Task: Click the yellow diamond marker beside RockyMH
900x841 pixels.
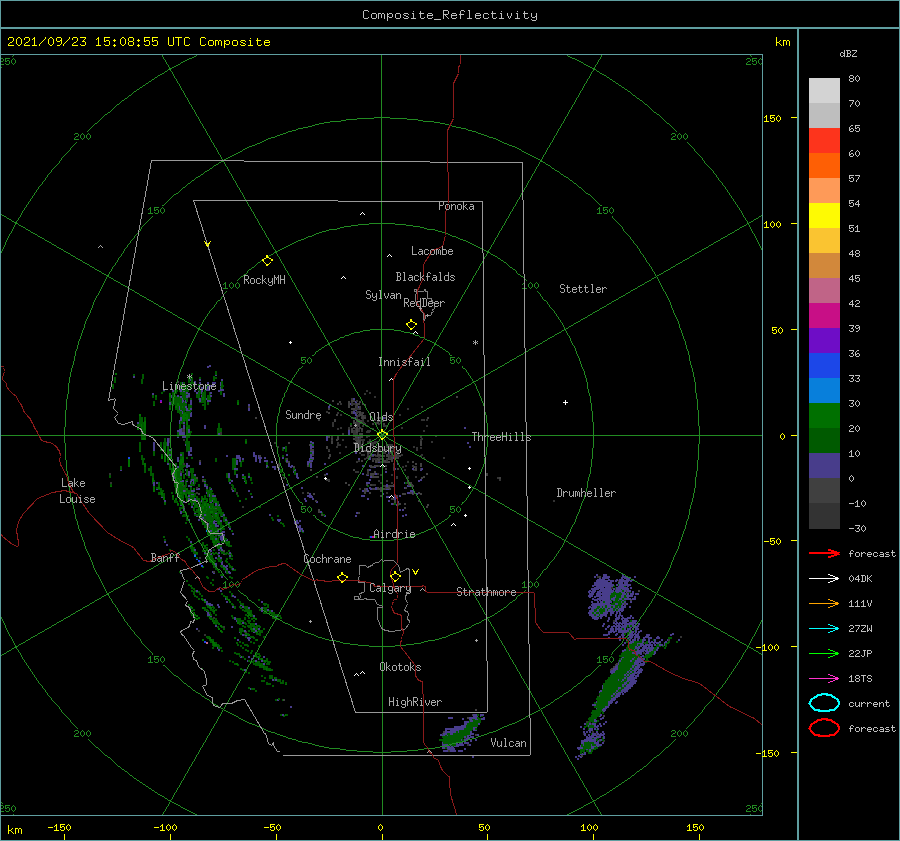Action: click(267, 261)
